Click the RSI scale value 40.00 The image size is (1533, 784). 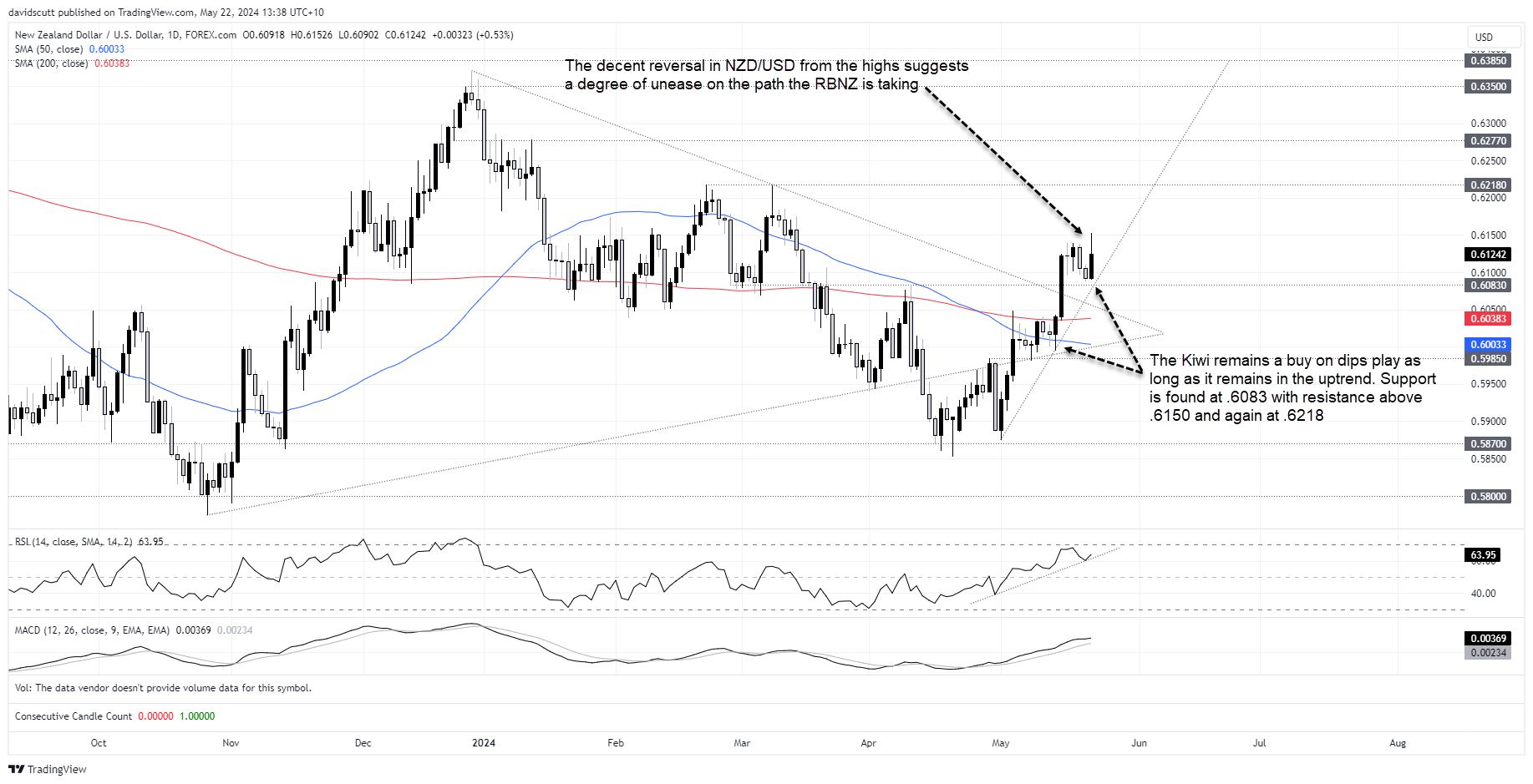pyautogui.click(x=1483, y=594)
